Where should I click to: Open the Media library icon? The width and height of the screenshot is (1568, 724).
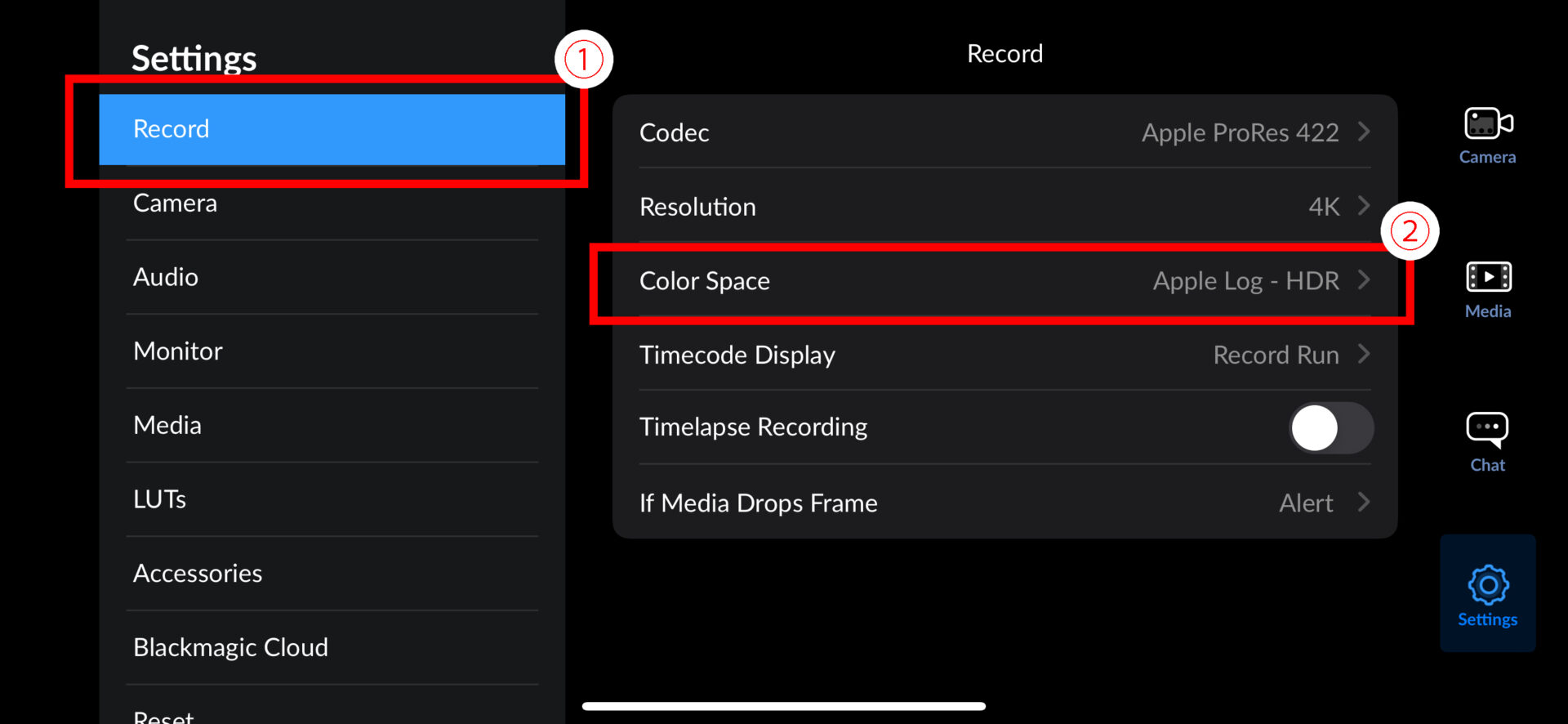click(1488, 278)
